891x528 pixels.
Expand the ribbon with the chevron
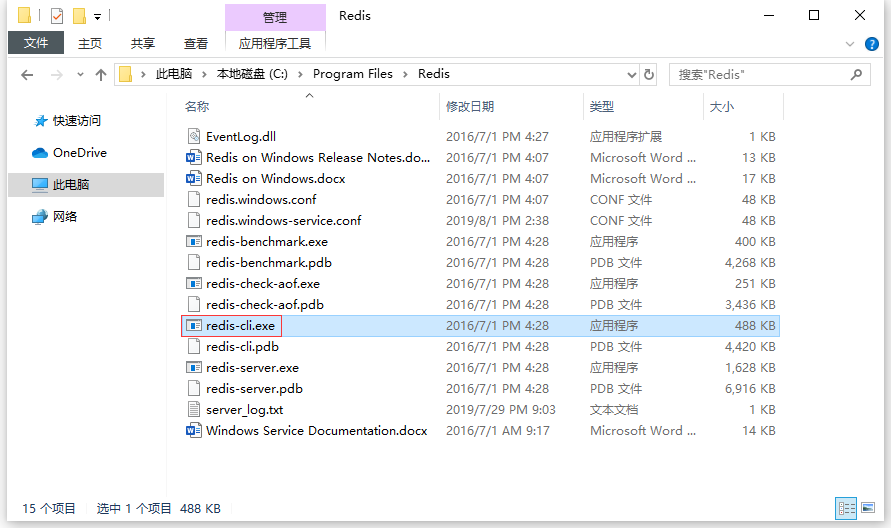[850, 44]
